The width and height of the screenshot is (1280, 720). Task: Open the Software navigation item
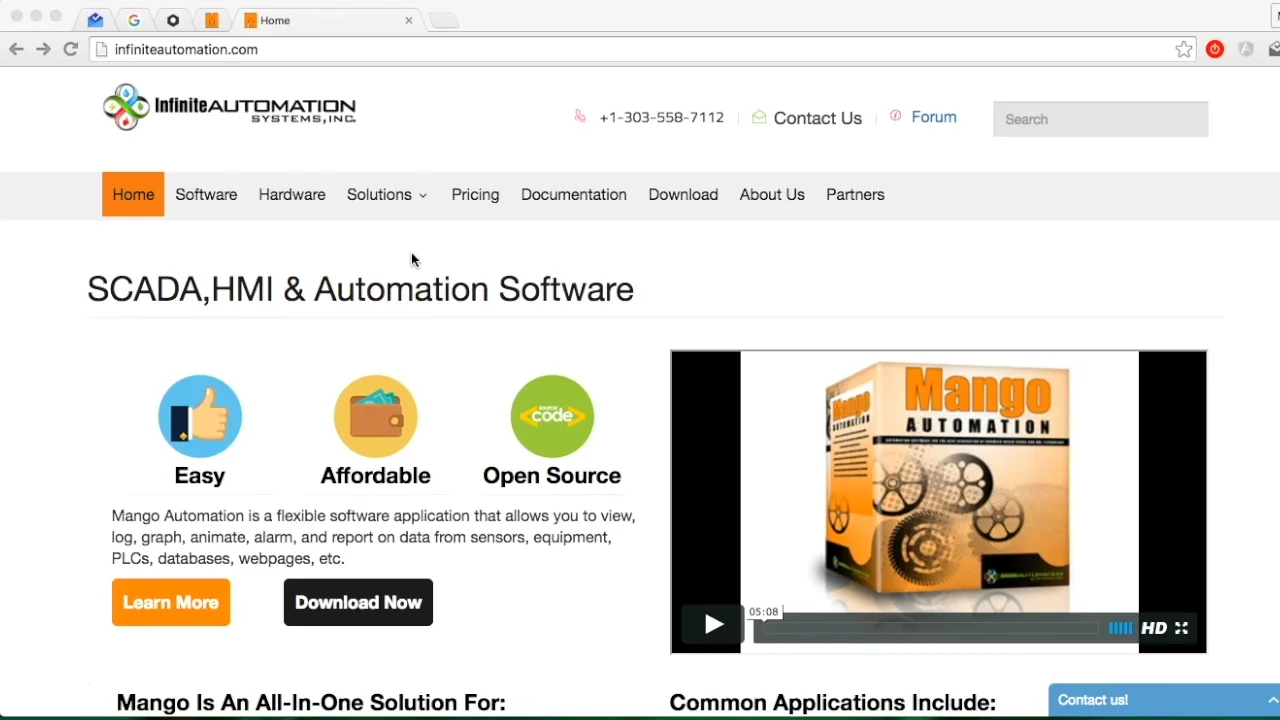tap(206, 195)
